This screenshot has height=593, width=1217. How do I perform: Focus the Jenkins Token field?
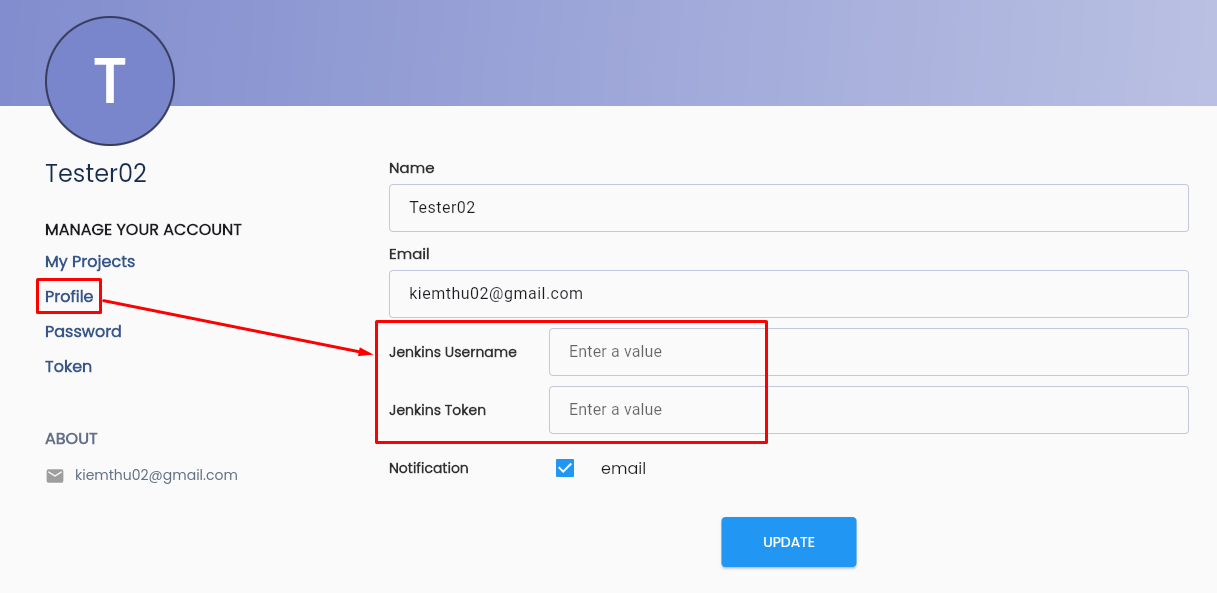(869, 410)
